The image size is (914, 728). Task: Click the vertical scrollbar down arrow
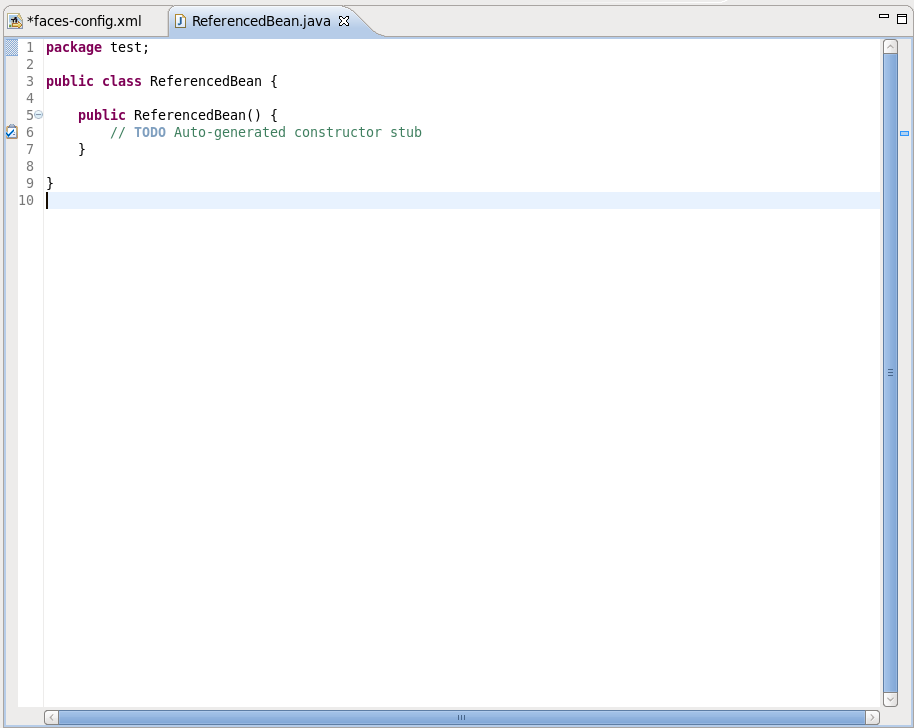pos(890,699)
